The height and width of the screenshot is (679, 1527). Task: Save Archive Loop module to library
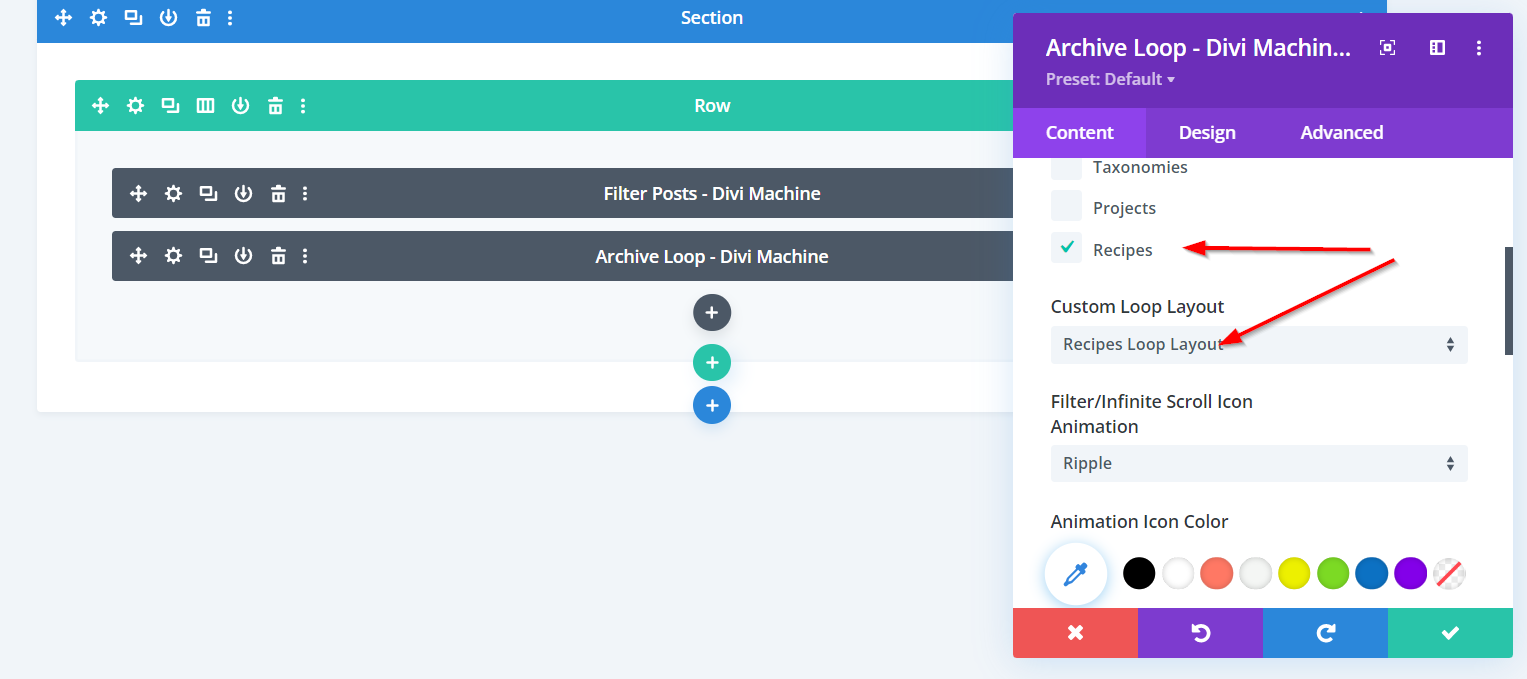[x=243, y=257]
